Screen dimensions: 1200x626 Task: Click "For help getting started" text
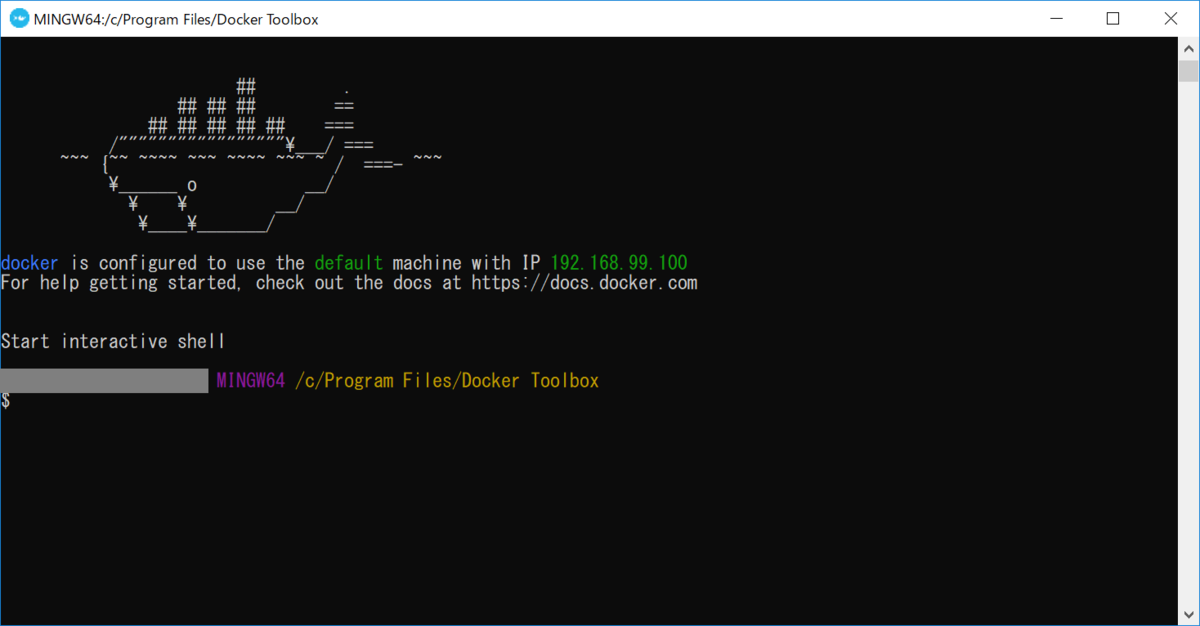point(119,283)
